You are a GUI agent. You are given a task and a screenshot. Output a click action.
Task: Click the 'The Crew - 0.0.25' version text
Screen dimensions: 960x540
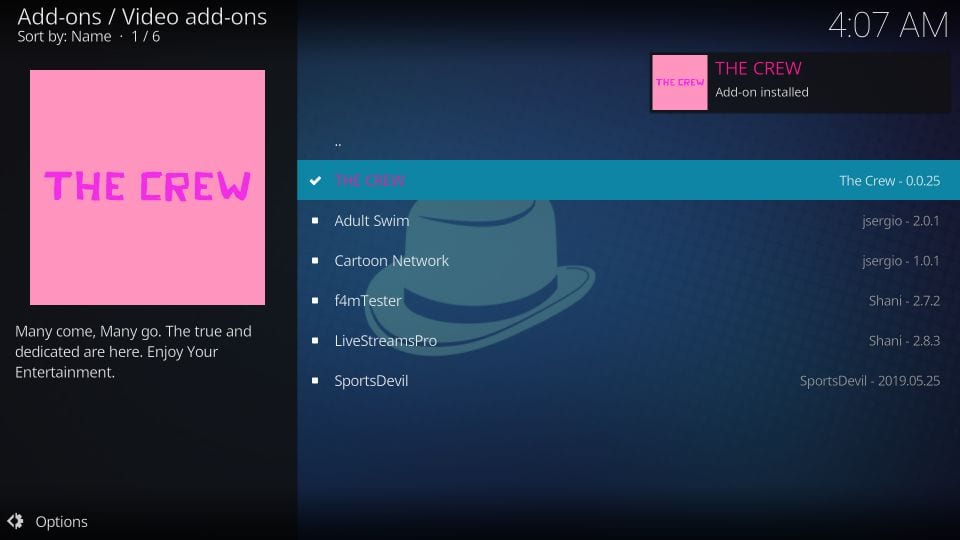coord(890,181)
